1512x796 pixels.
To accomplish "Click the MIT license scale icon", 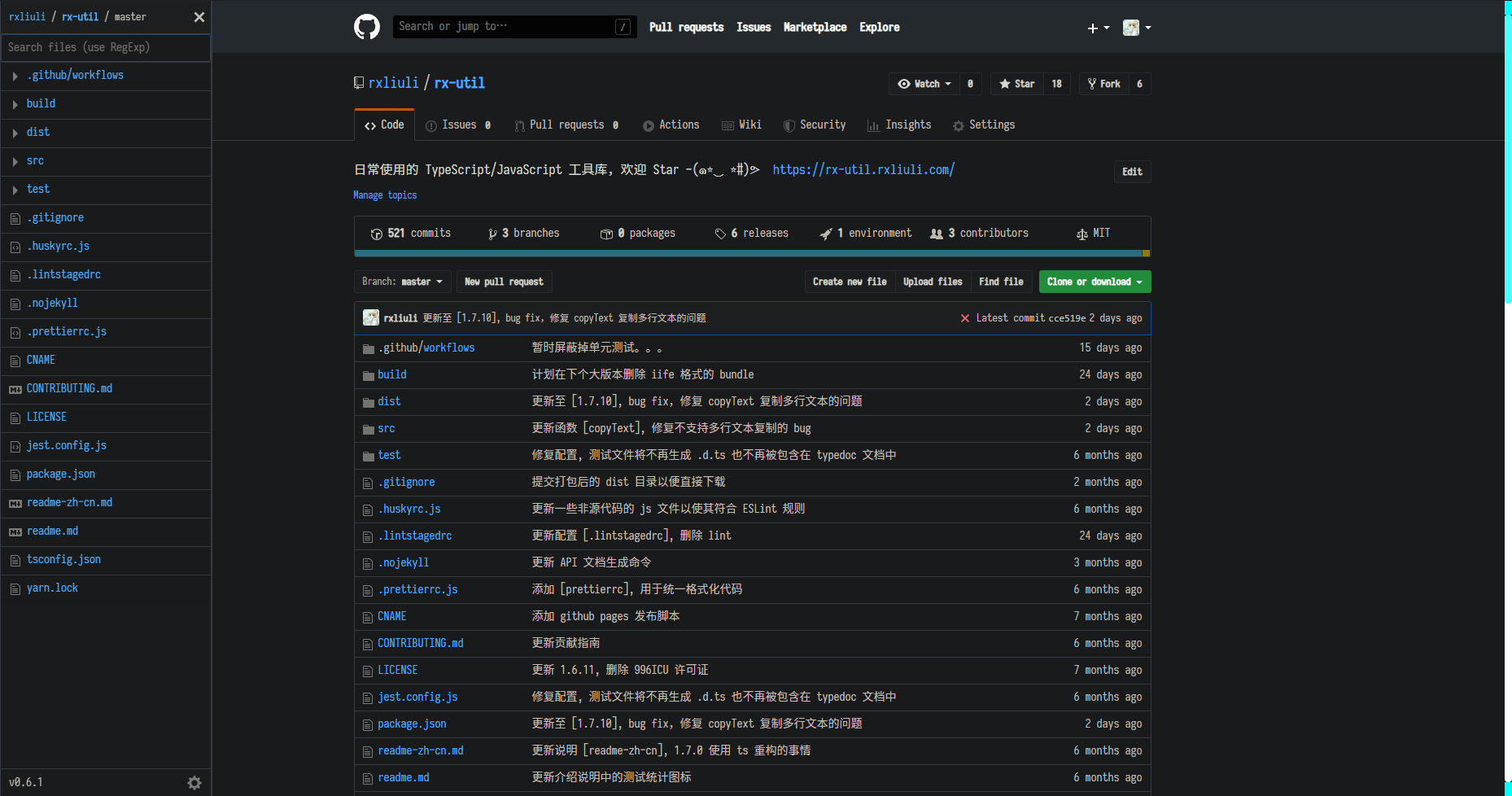I will 1082,234.
